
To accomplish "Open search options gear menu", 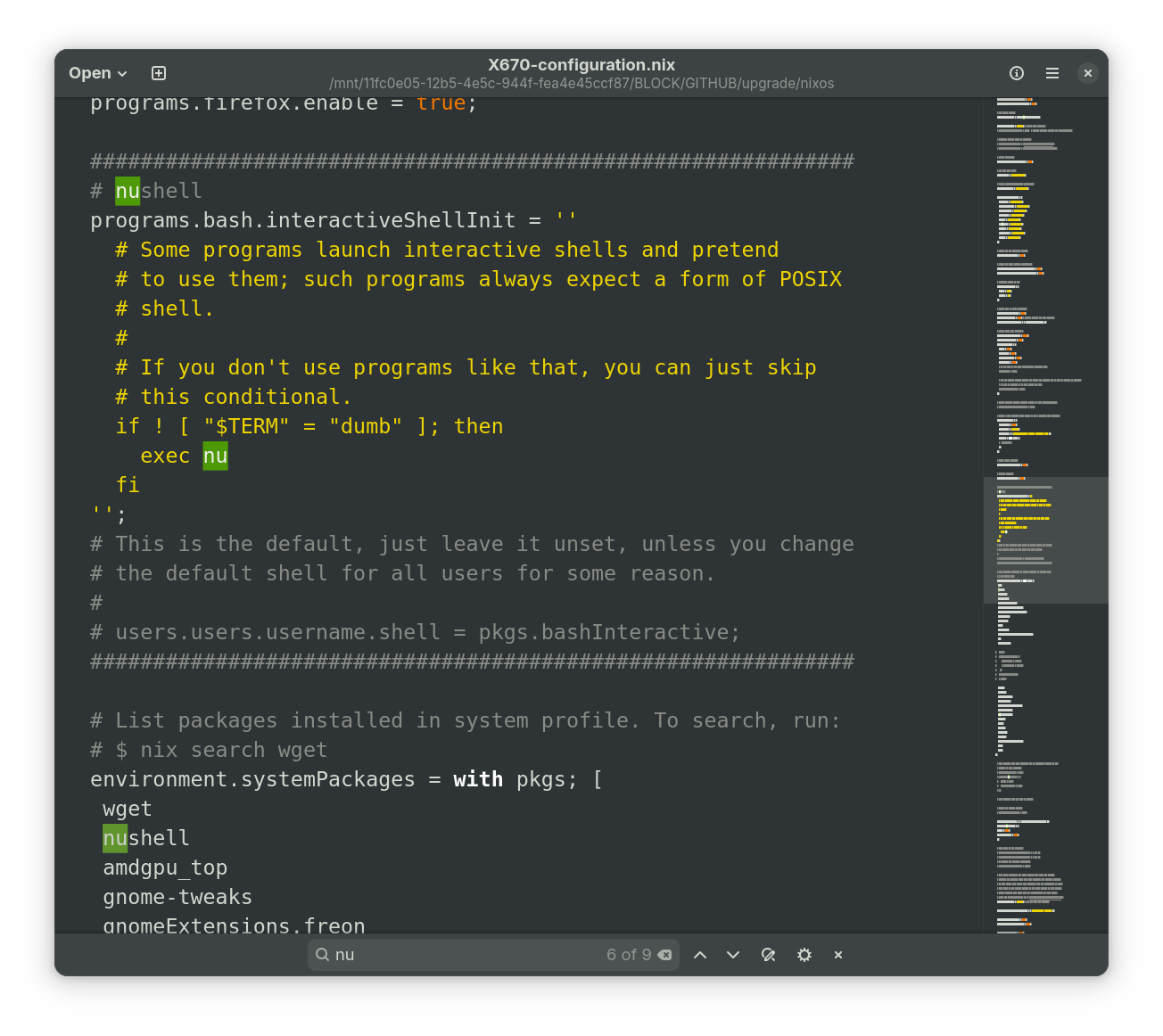I will pos(804,955).
